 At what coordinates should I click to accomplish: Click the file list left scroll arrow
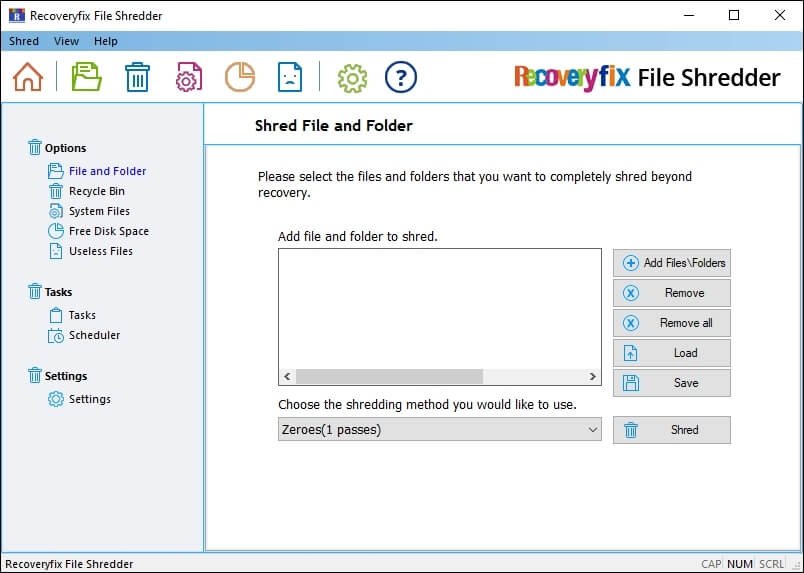(287, 377)
